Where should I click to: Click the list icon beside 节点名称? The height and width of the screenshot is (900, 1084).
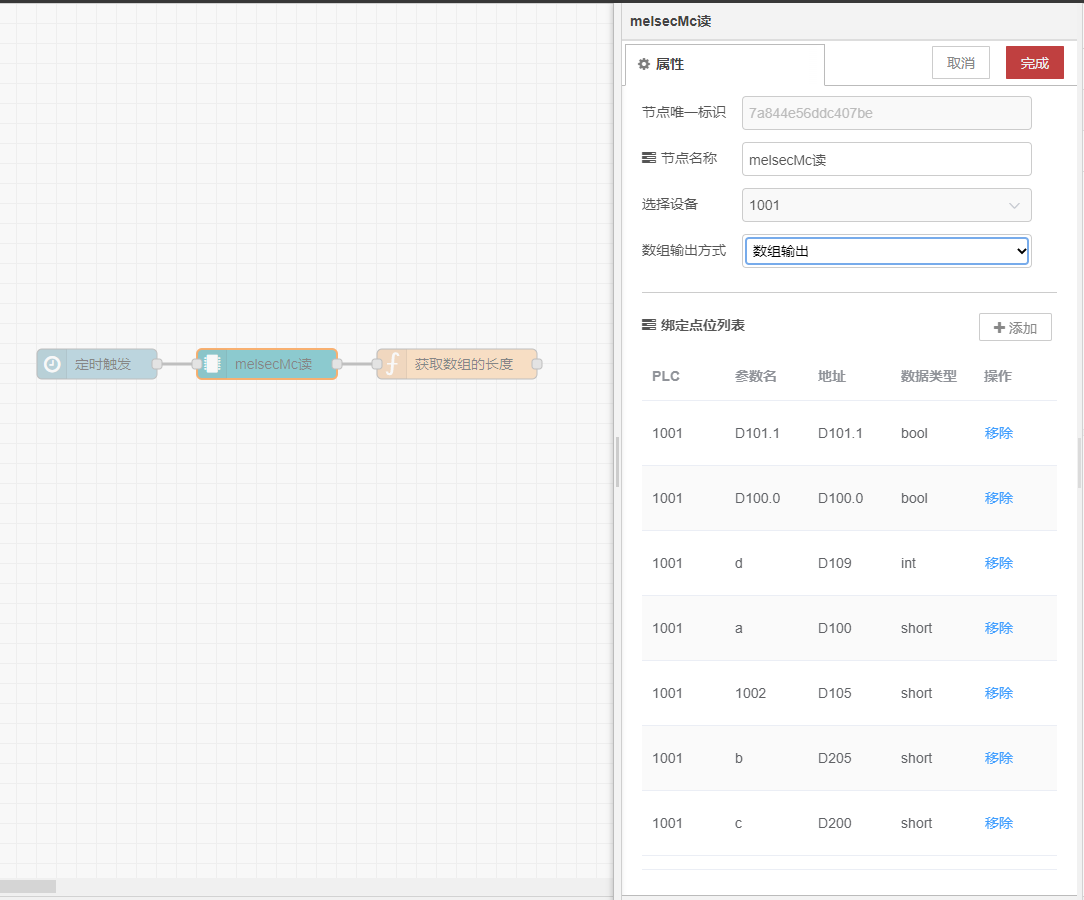(648, 158)
